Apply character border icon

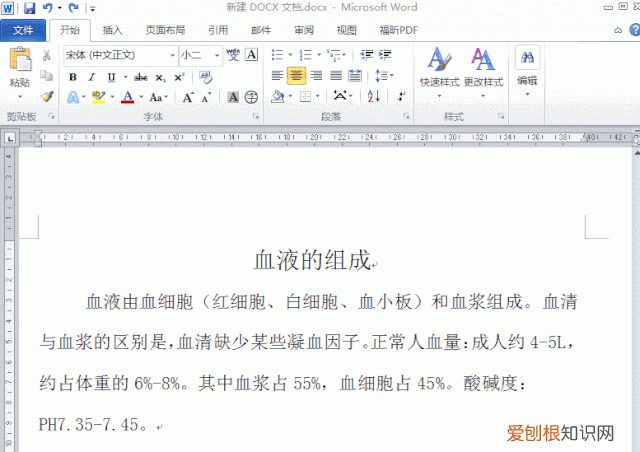tap(251, 55)
